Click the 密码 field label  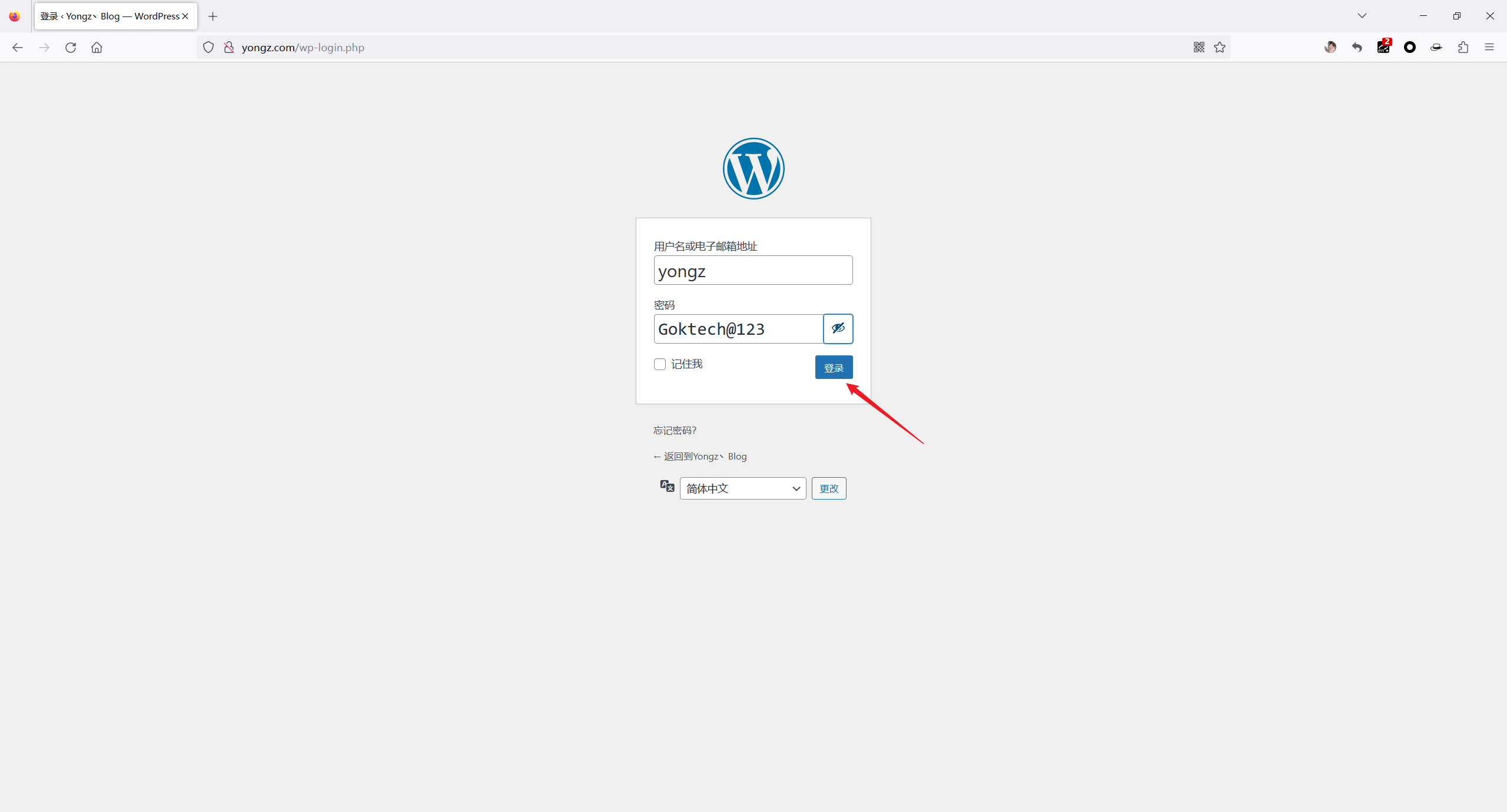pyautogui.click(x=664, y=305)
